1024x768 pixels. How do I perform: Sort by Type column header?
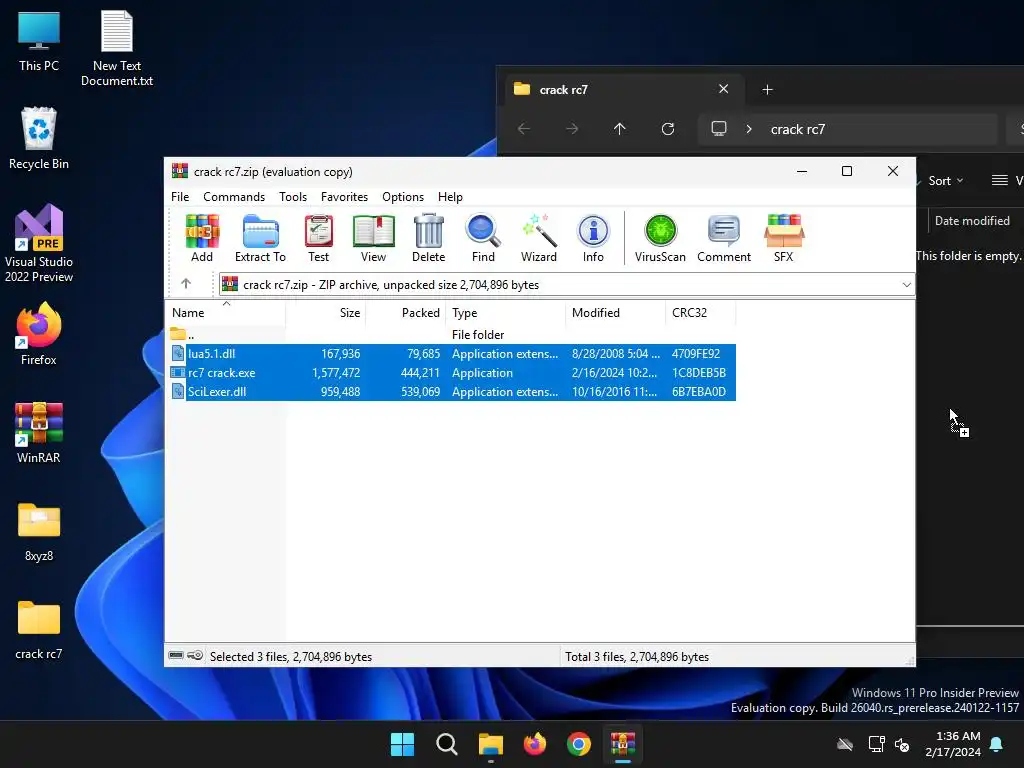[x=505, y=313]
